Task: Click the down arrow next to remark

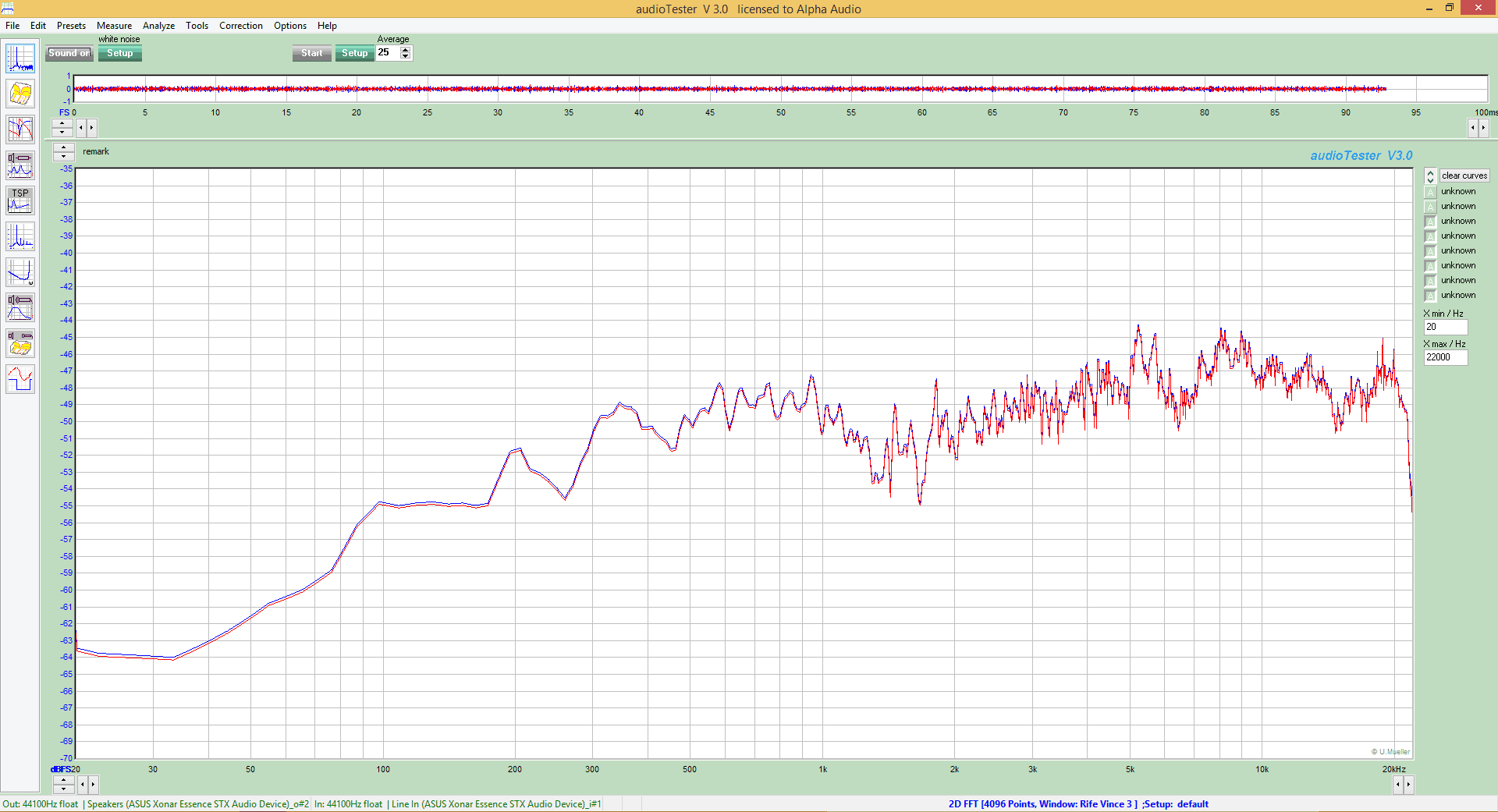Action: (64, 156)
